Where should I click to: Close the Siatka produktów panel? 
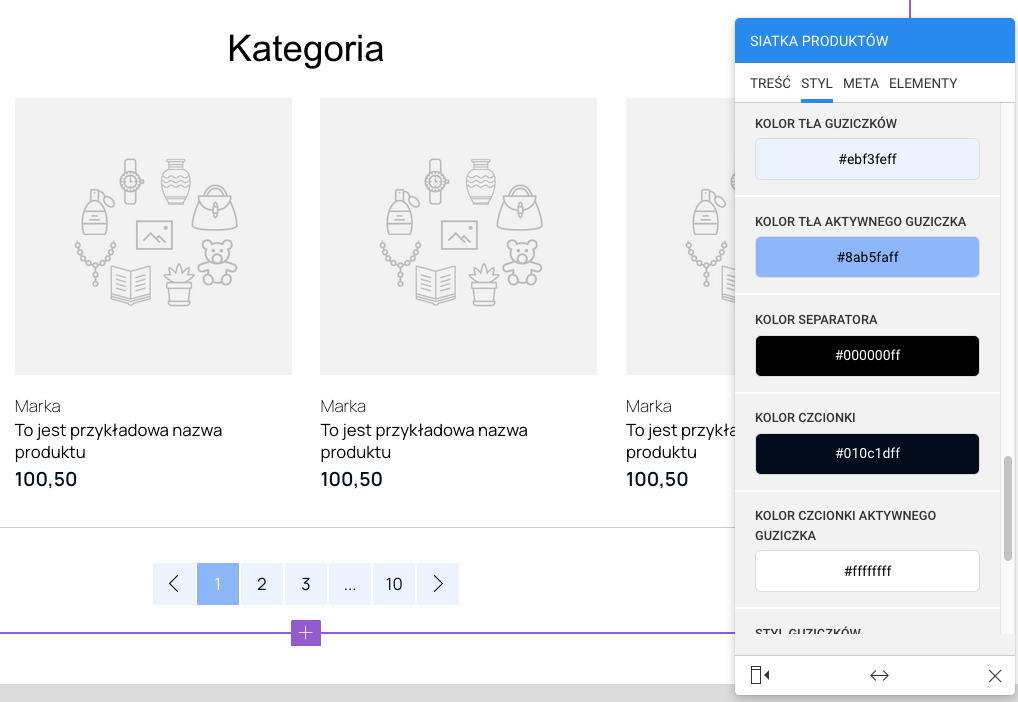coord(995,676)
